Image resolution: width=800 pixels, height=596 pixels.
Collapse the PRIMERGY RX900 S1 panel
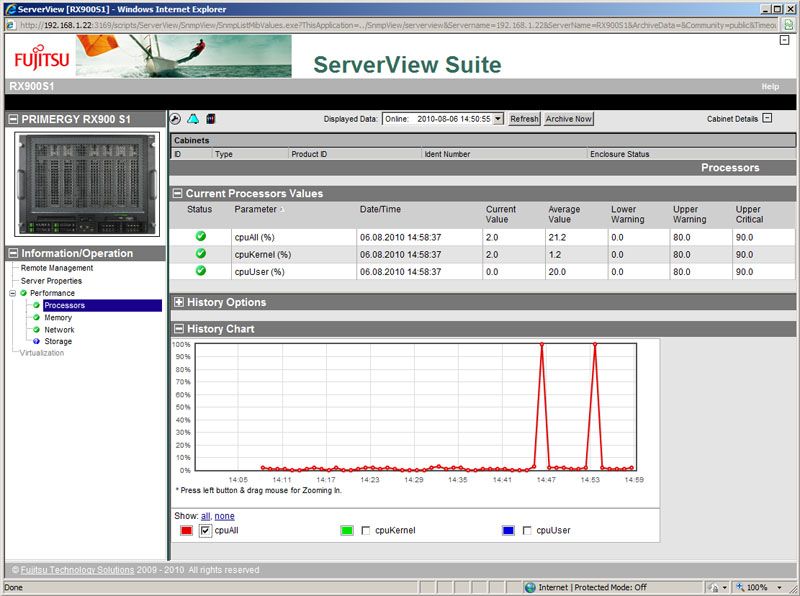13,119
